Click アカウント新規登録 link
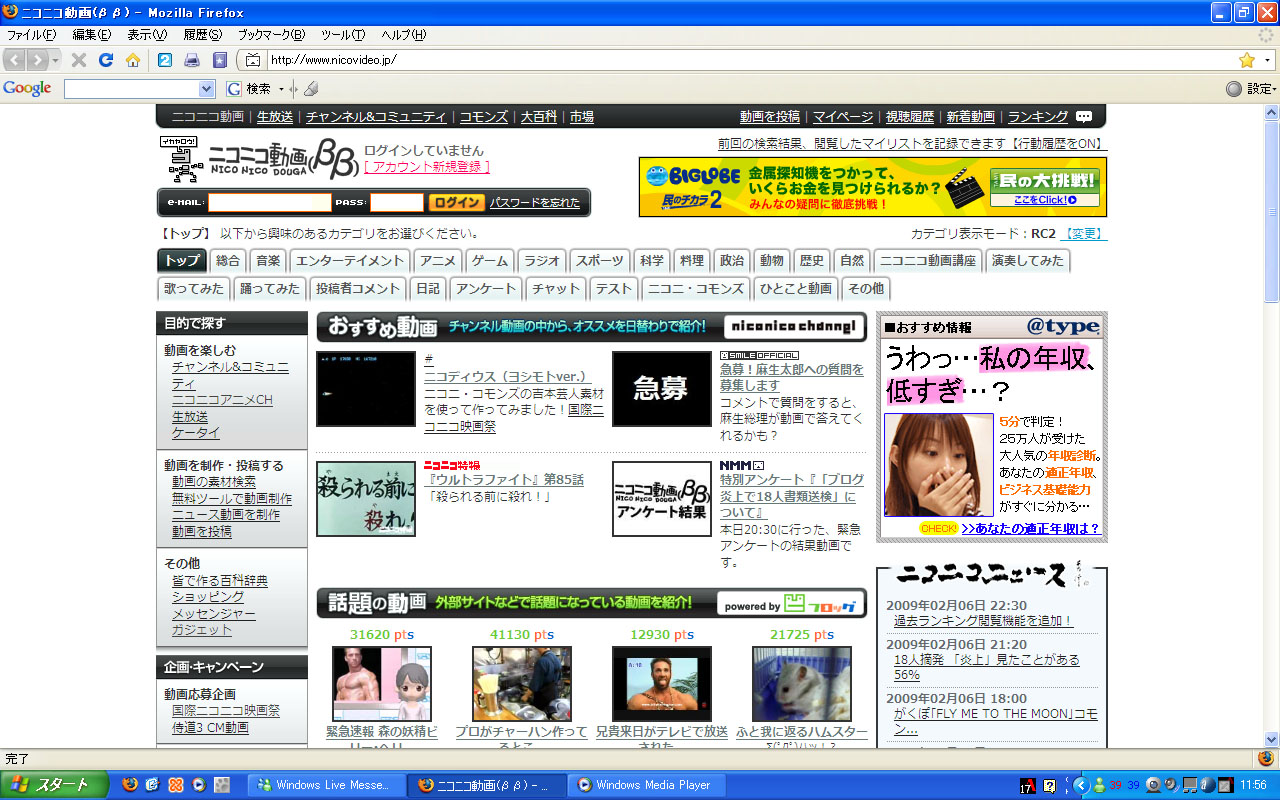Image resolution: width=1280 pixels, height=800 pixels. click(x=427, y=166)
